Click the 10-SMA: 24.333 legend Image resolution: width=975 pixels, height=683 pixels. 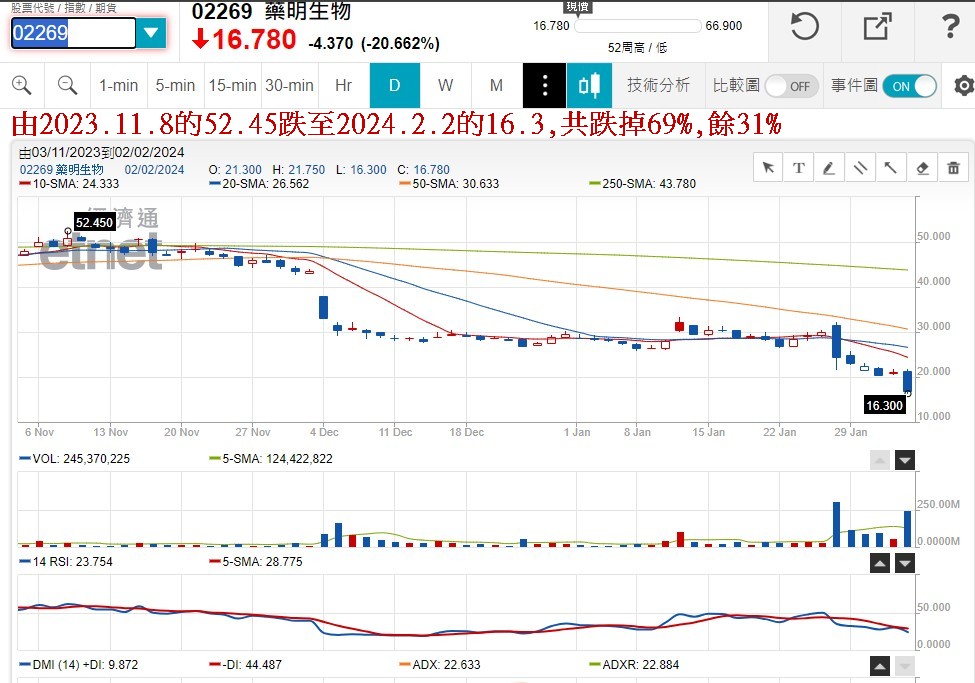click(69, 184)
